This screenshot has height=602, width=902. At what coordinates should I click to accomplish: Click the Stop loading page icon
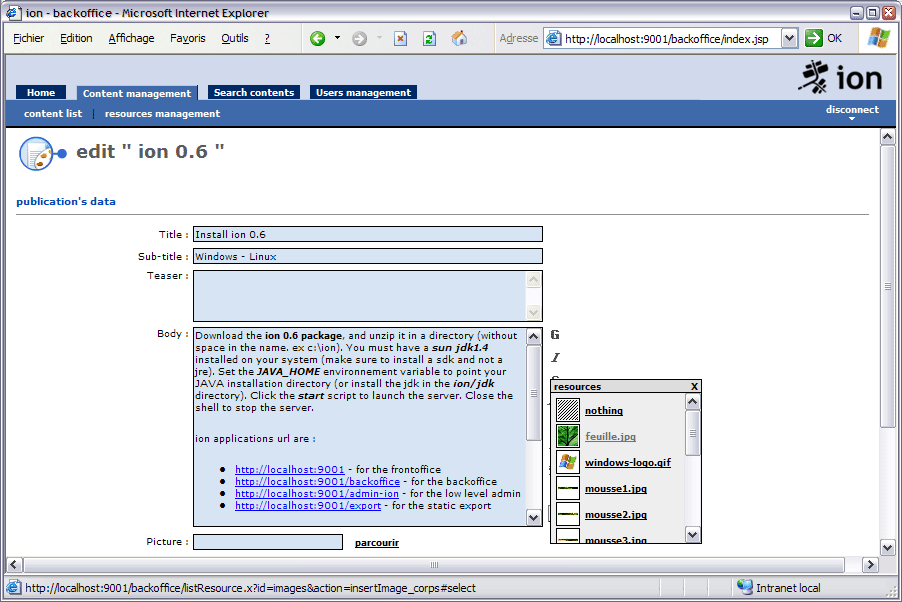[400, 39]
